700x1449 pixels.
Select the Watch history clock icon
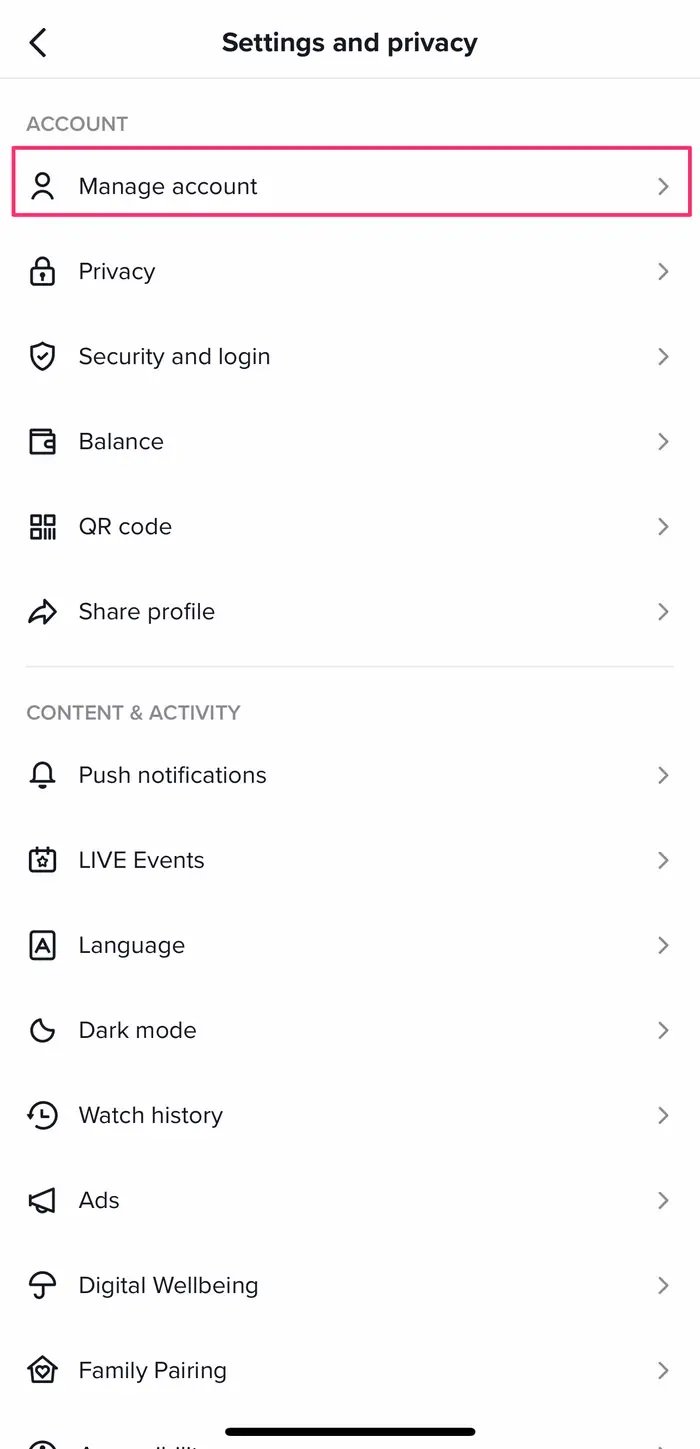(x=42, y=1115)
